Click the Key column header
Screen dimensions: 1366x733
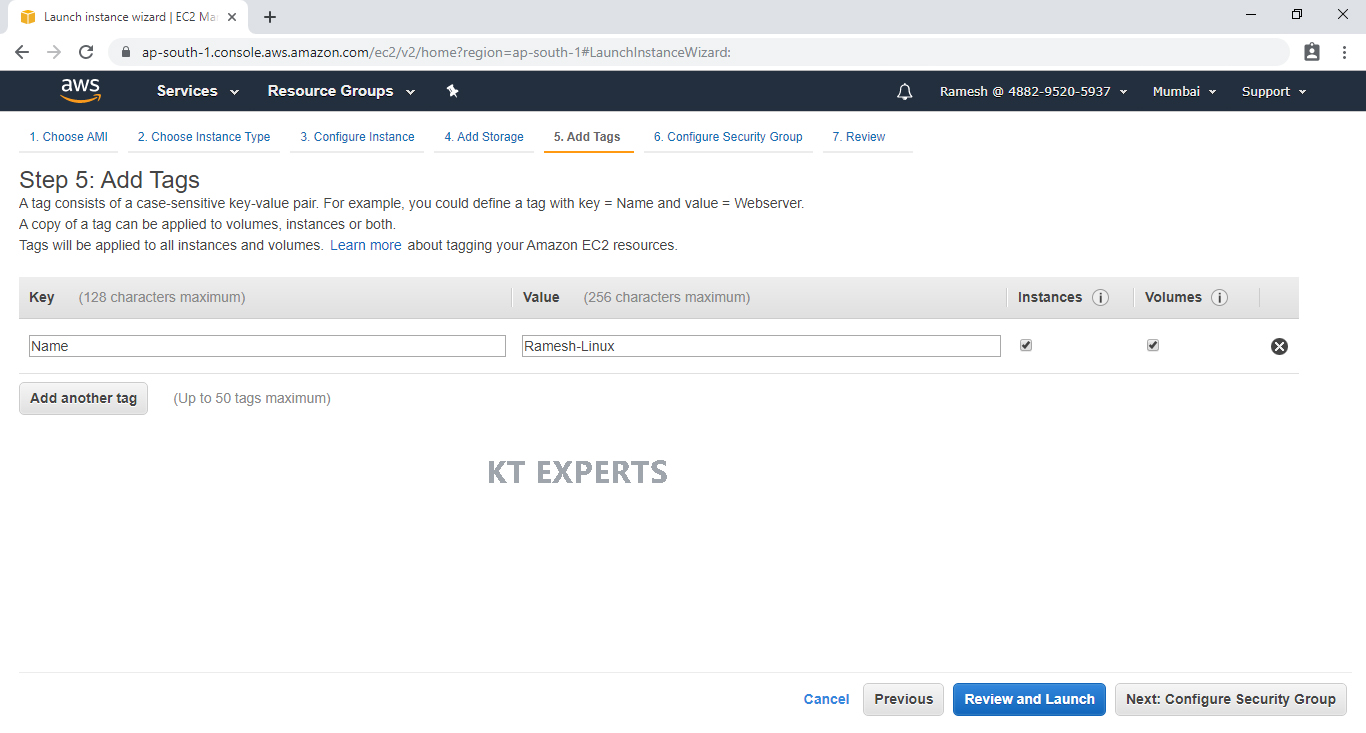pyautogui.click(x=42, y=297)
